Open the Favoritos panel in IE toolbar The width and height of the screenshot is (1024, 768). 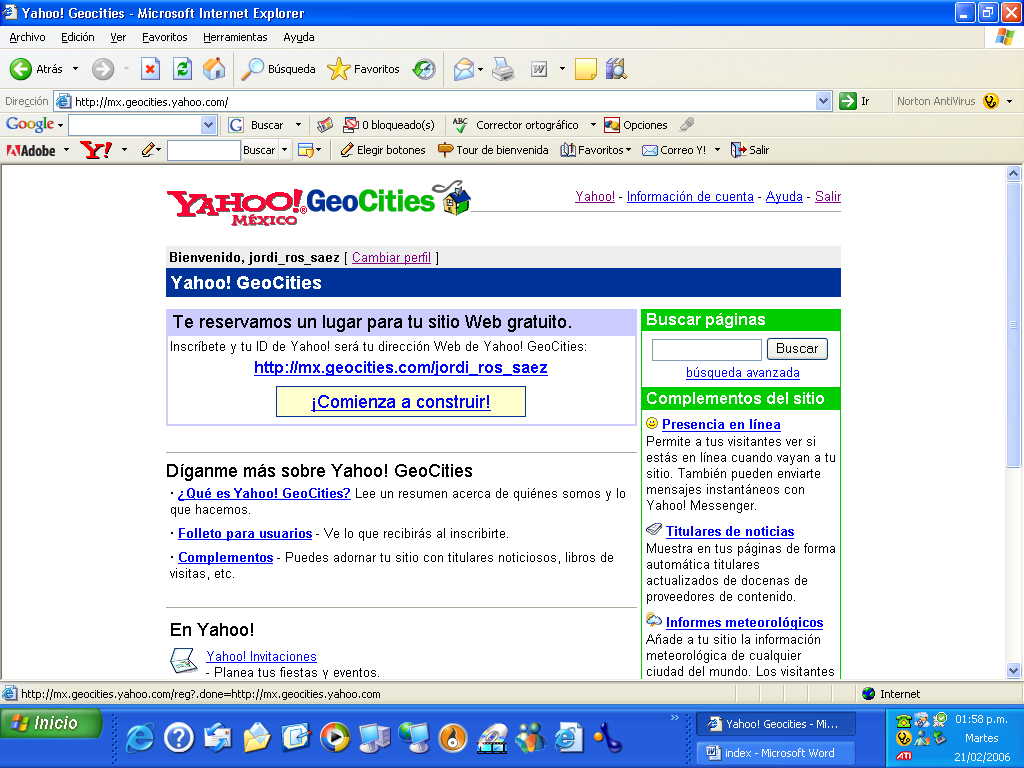(x=364, y=69)
